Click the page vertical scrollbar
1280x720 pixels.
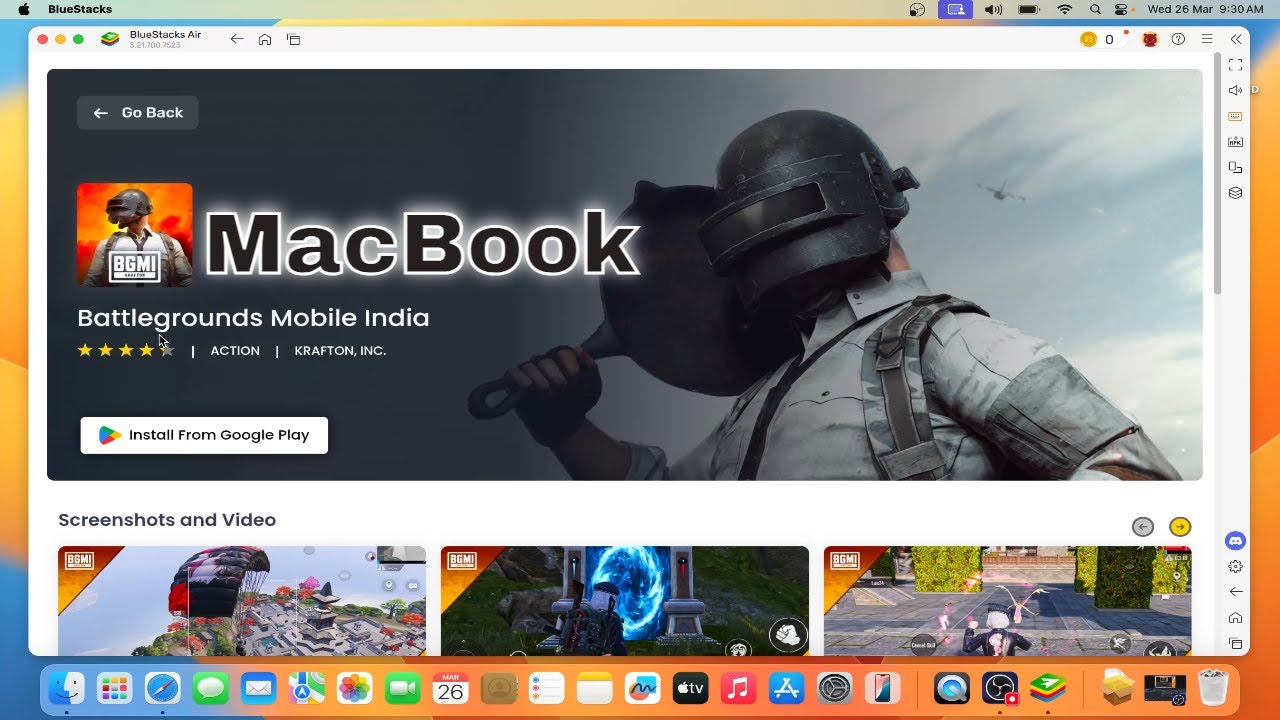(x=1217, y=175)
